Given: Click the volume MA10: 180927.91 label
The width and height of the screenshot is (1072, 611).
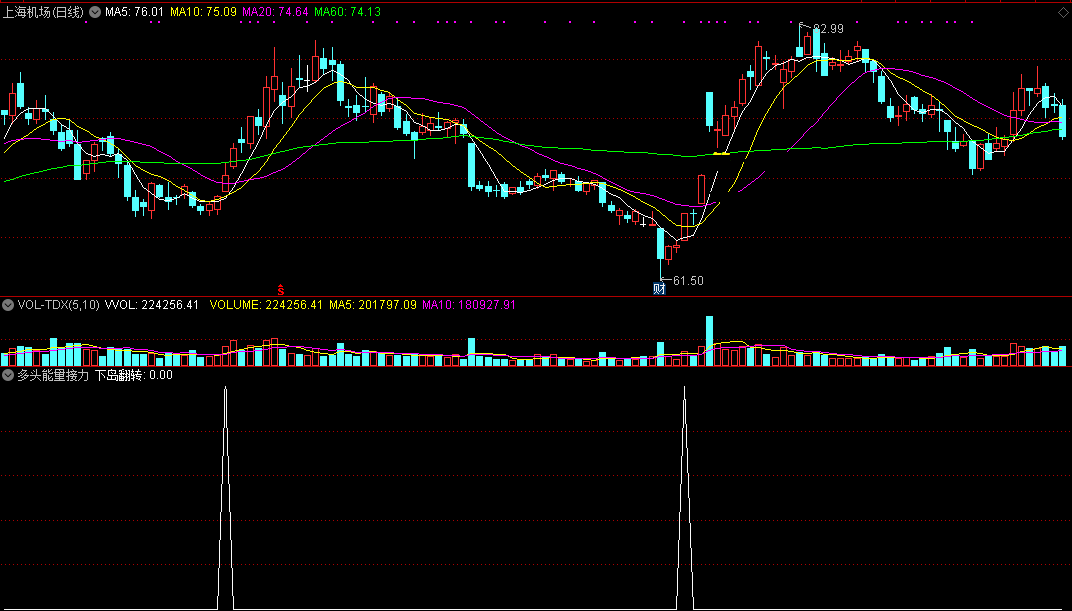Looking at the screenshot, I should [469, 305].
